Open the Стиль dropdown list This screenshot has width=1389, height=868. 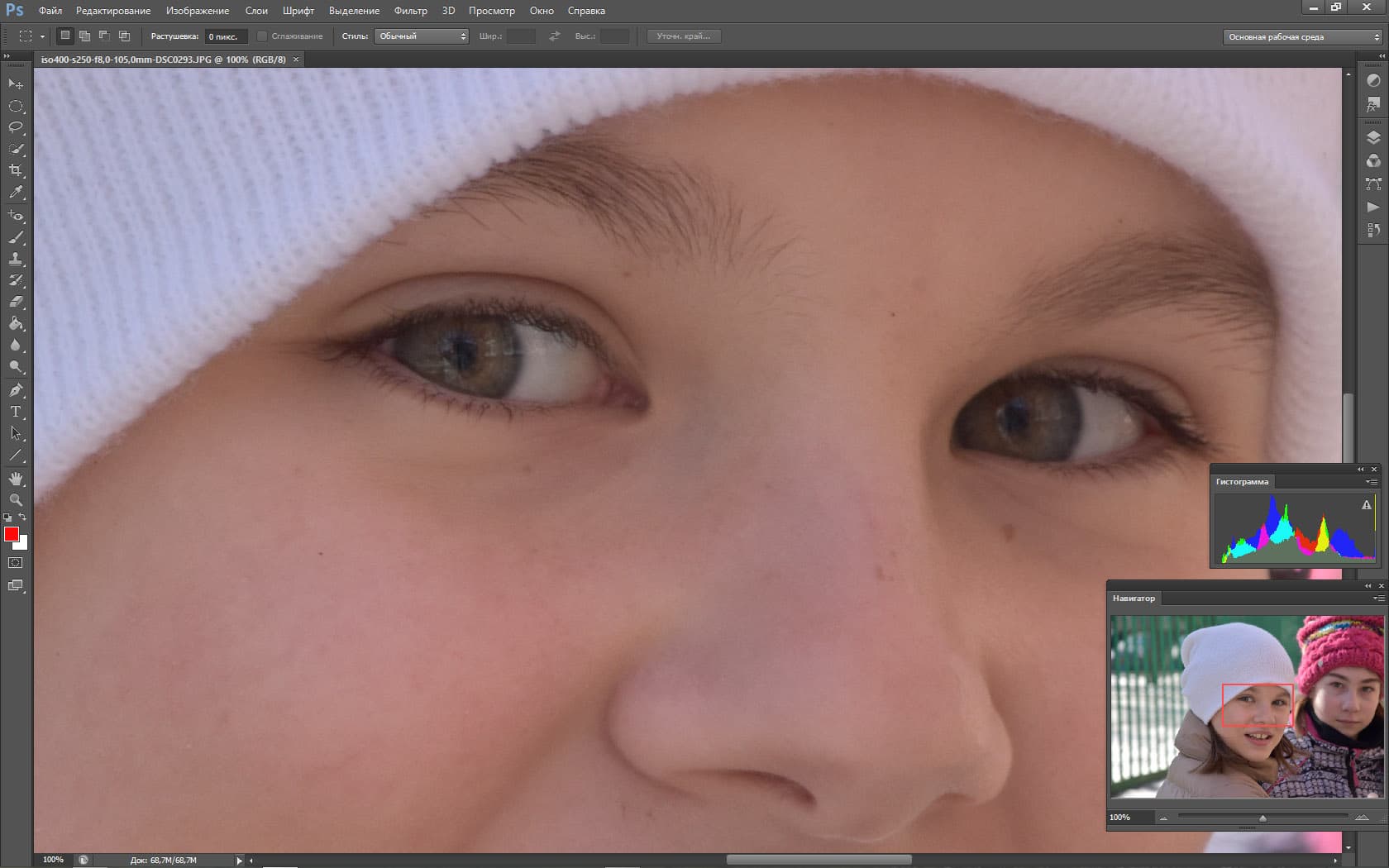pyautogui.click(x=422, y=36)
